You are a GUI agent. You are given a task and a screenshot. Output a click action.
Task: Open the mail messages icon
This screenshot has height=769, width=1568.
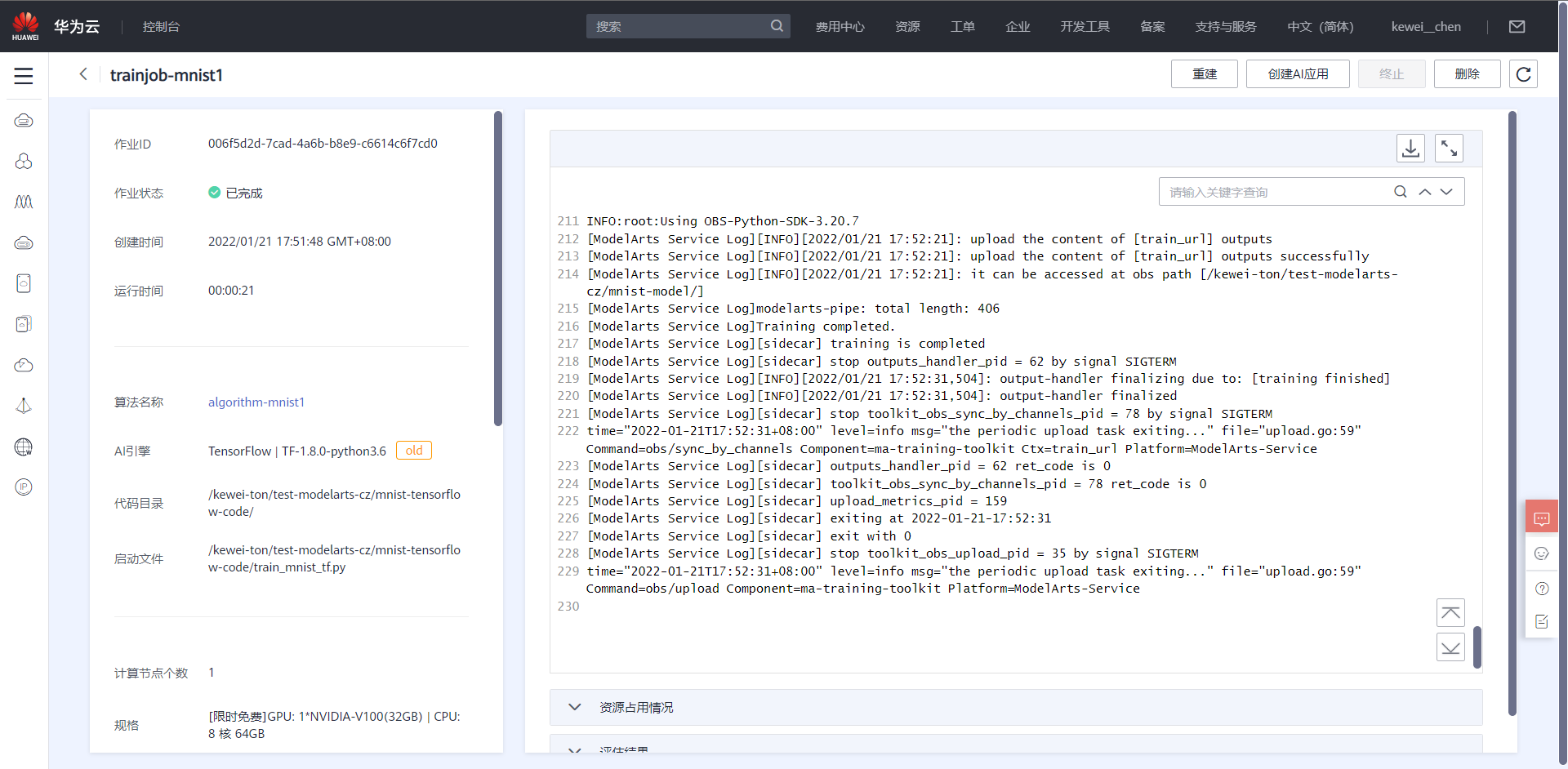coord(1517,26)
